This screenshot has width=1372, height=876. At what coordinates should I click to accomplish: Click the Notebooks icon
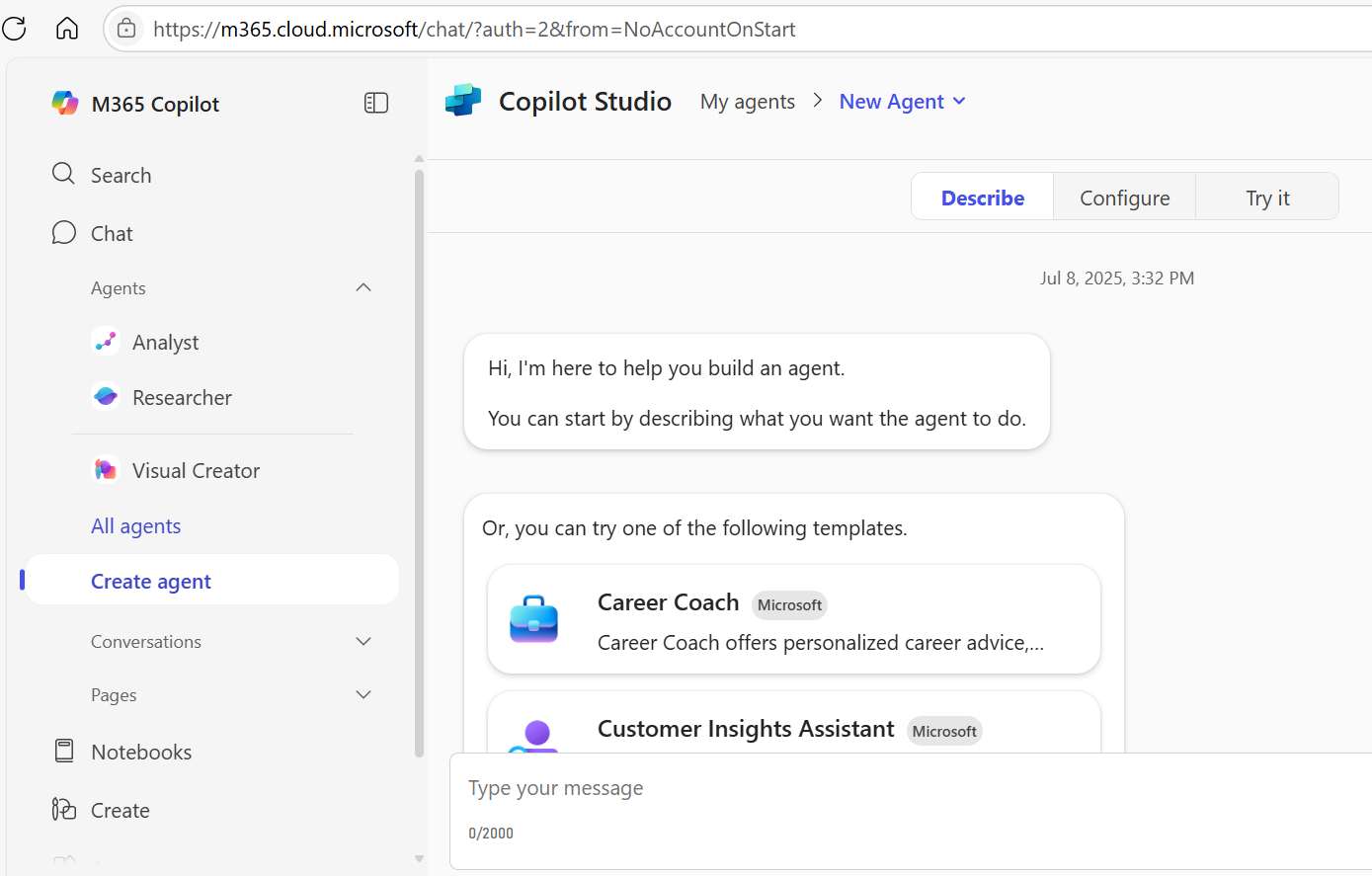pyautogui.click(x=64, y=752)
